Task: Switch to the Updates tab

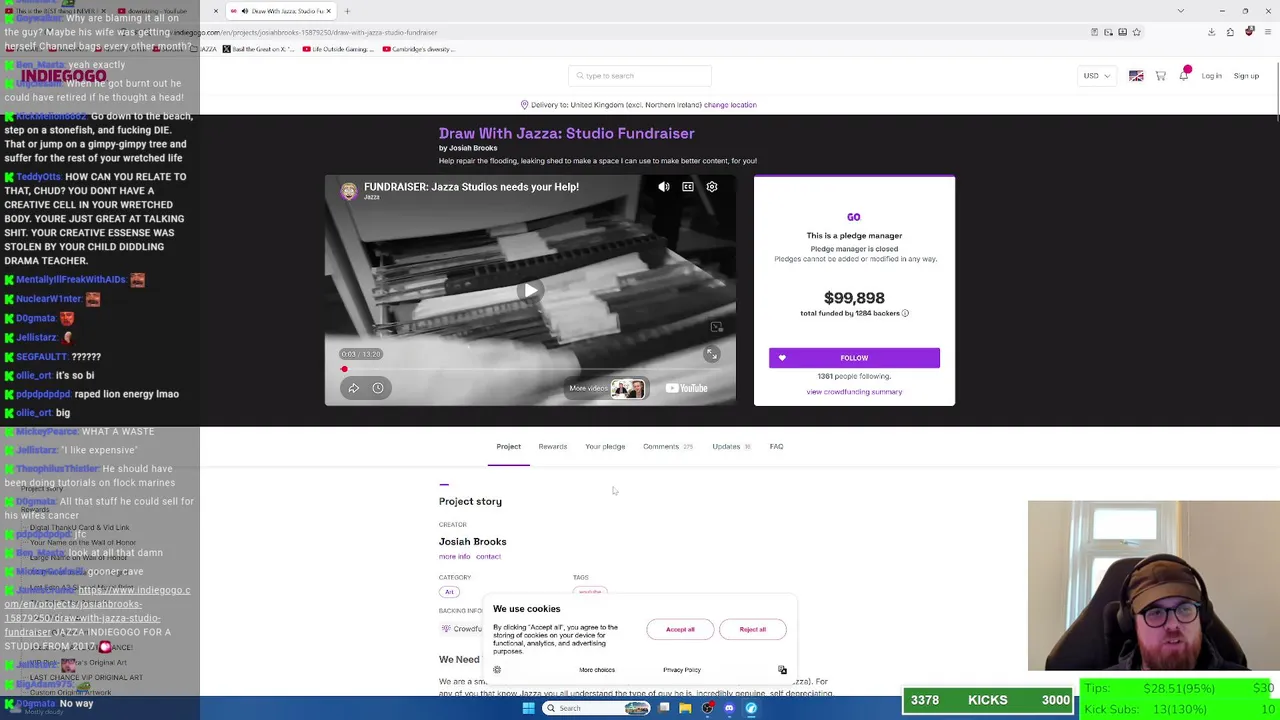Action: pyautogui.click(x=731, y=447)
